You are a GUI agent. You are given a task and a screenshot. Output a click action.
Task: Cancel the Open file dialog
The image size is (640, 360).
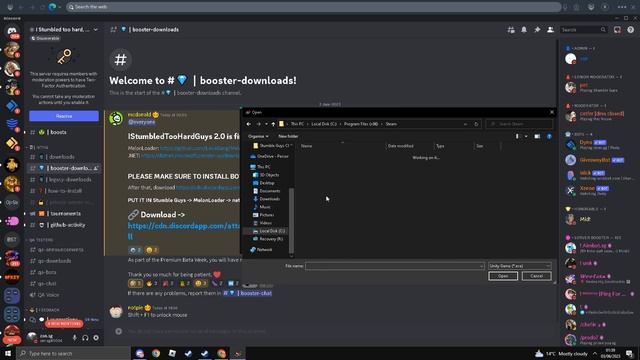(536, 276)
